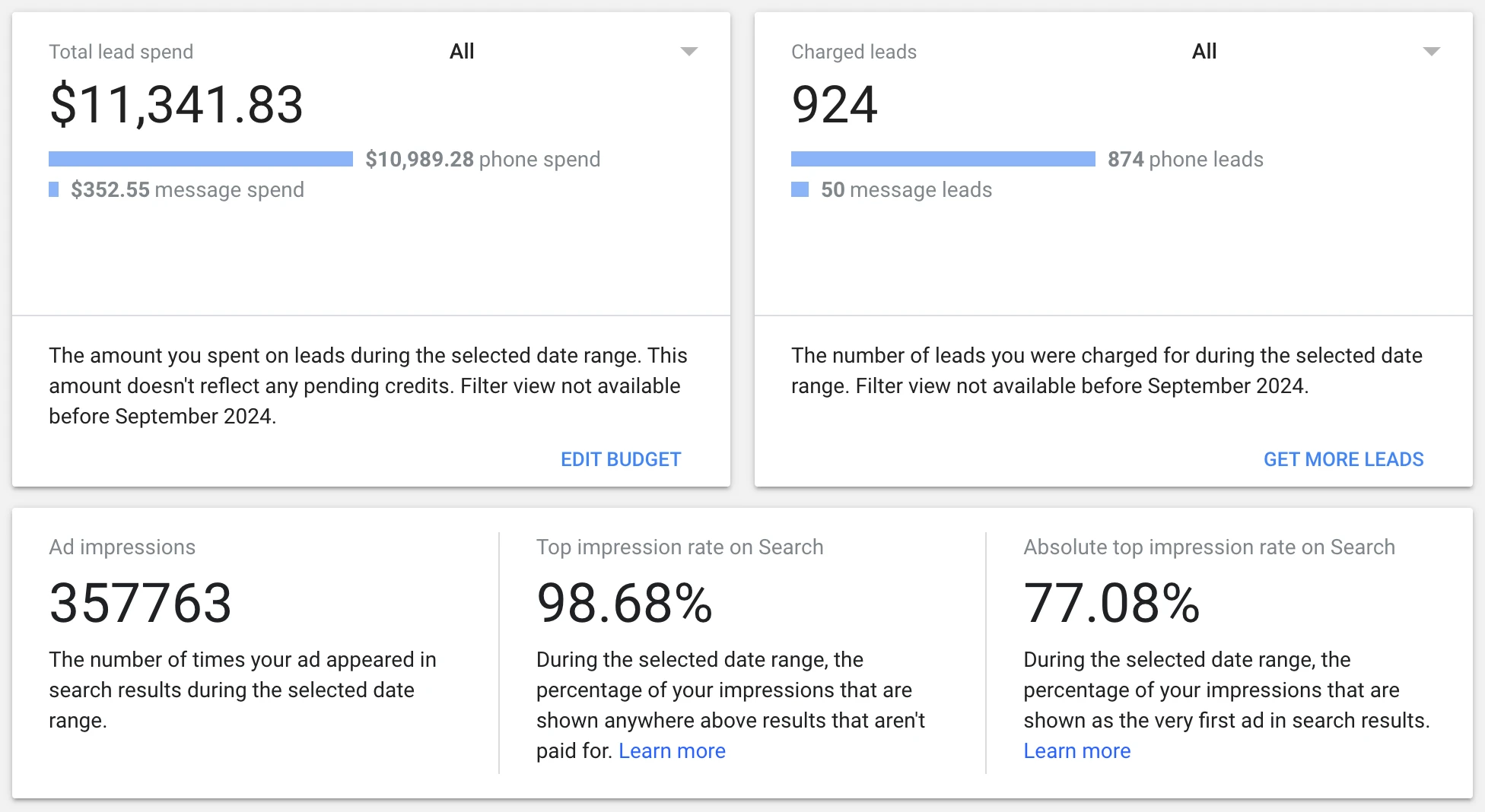1485x812 pixels.
Task: Click the dropdown arrow in Total lead spend card
Action: (688, 52)
